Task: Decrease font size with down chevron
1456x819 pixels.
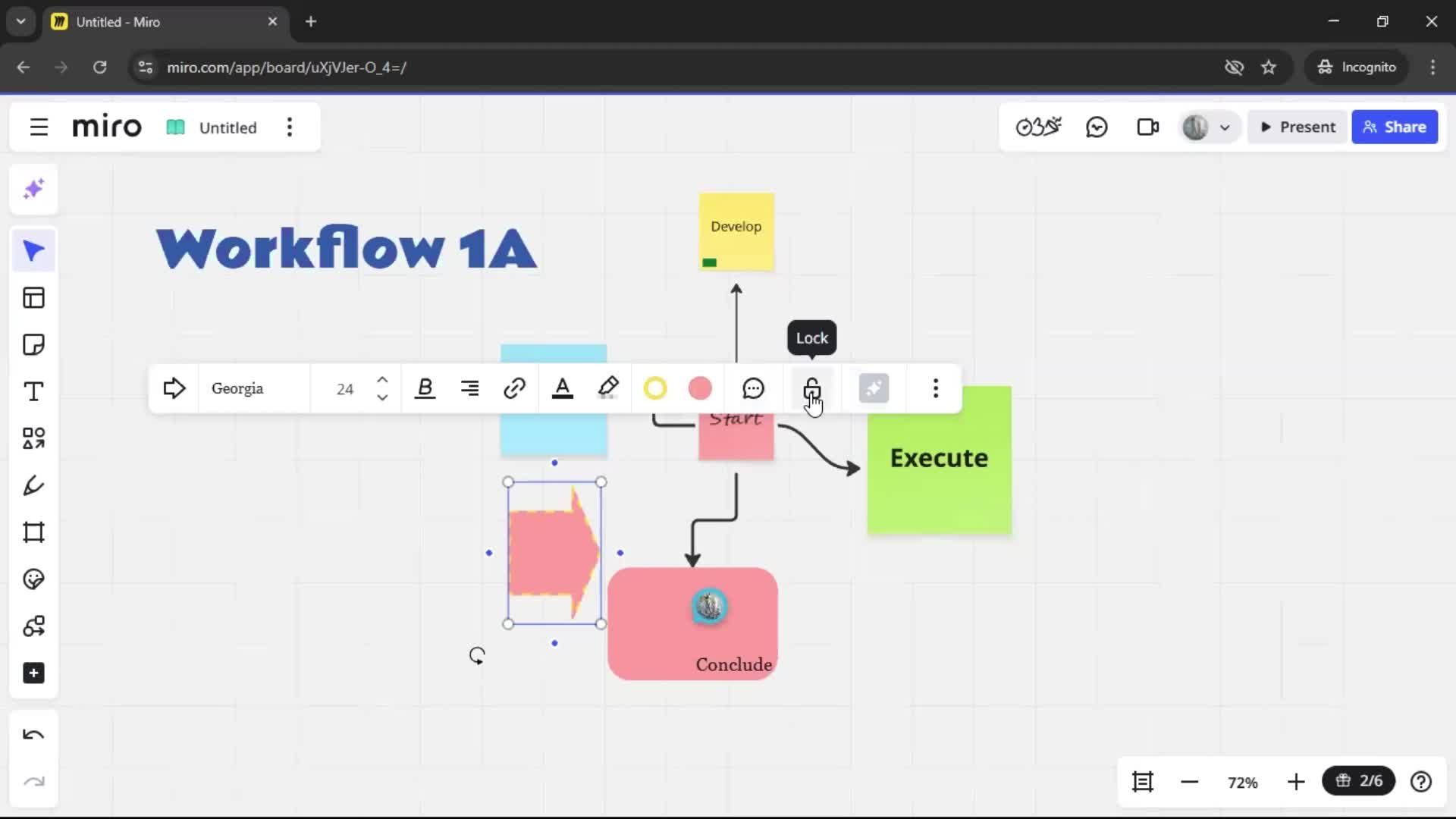Action: pos(382,397)
